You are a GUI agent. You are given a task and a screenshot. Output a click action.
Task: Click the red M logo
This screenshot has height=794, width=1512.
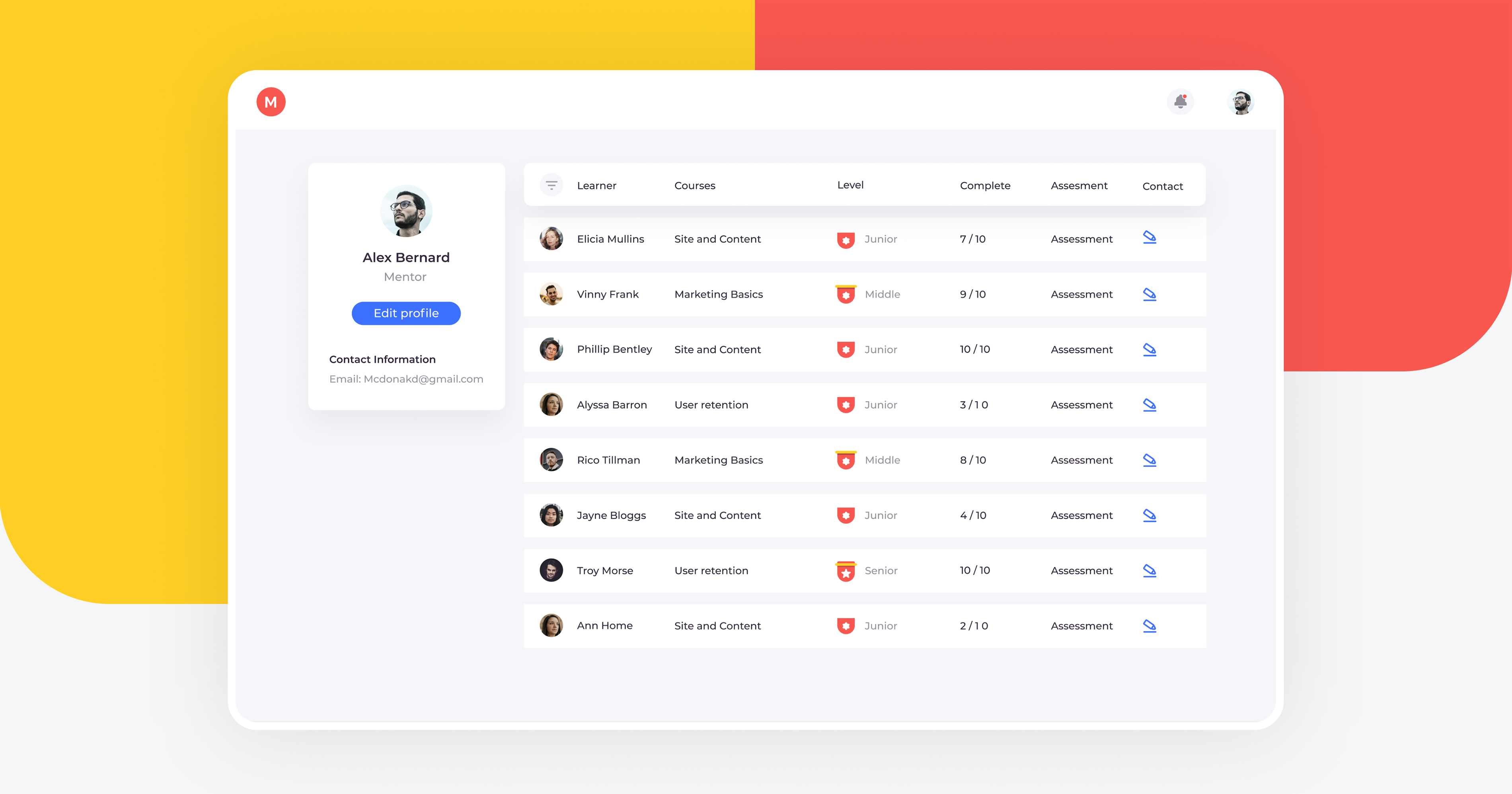271,102
